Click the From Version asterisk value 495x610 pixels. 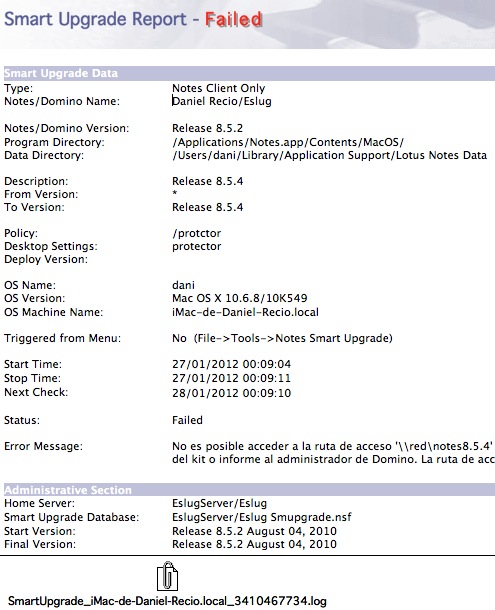pyautogui.click(x=175, y=193)
